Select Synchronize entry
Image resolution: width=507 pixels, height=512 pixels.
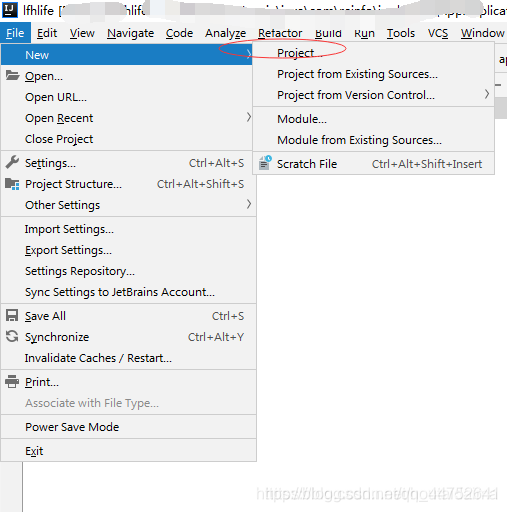coord(128,337)
